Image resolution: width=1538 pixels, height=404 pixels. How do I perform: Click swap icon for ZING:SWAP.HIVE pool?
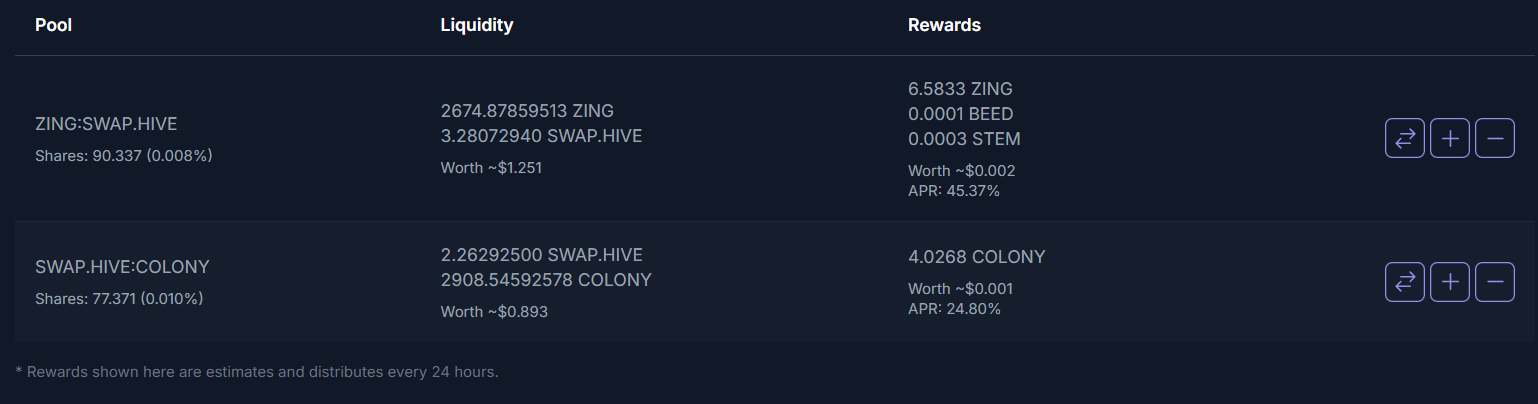[x=1404, y=138]
